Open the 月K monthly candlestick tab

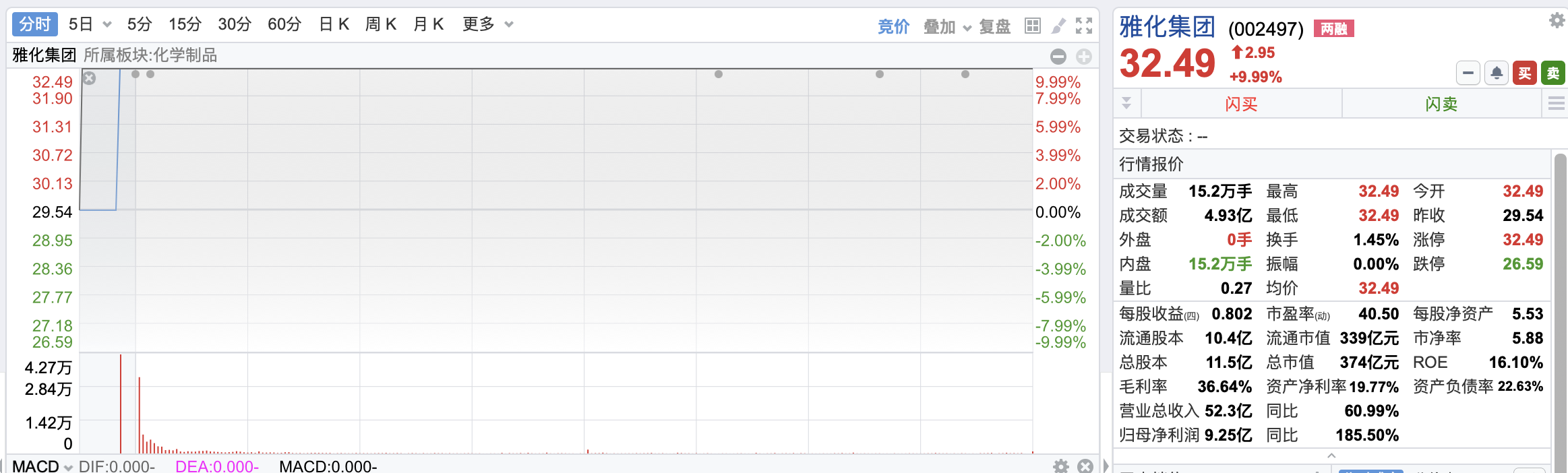[428, 24]
